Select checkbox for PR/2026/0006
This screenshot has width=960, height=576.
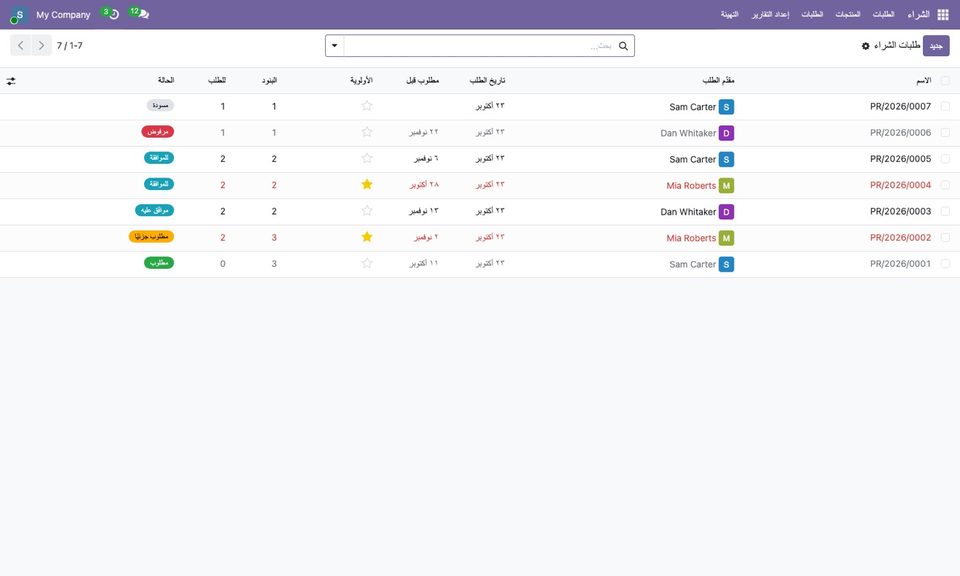click(x=945, y=133)
